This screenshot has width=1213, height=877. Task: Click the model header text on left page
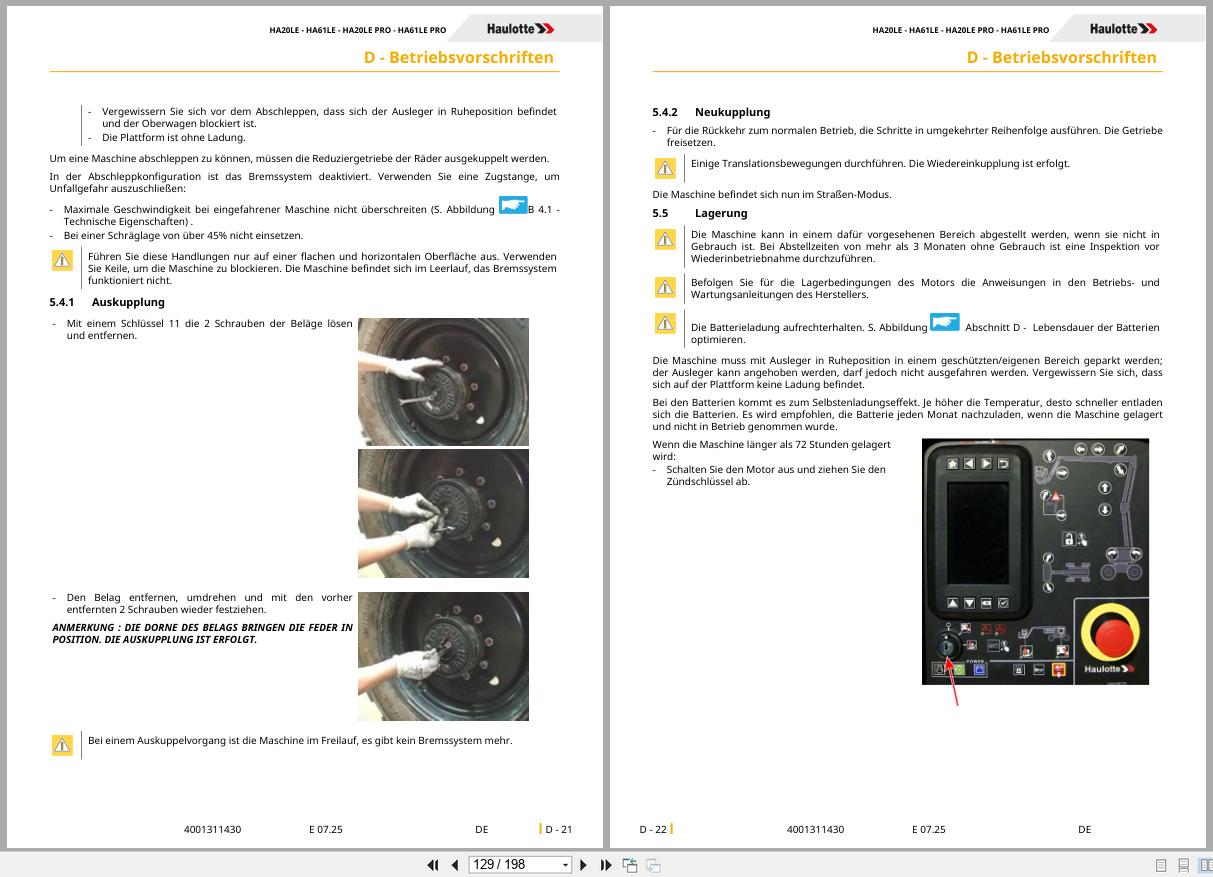tap(357, 30)
